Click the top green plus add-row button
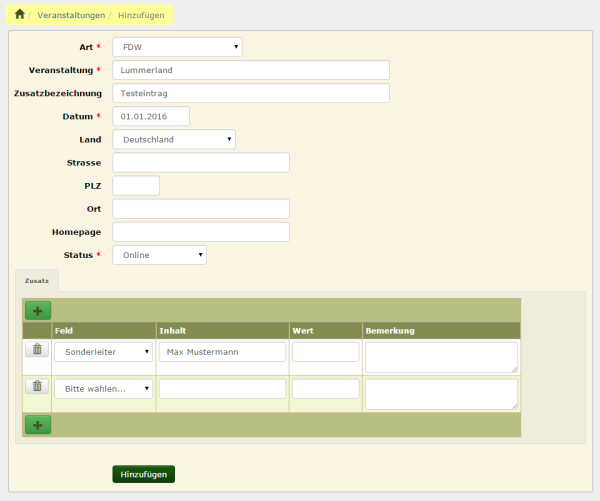Image resolution: width=600 pixels, height=501 pixels. coord(38,311)
